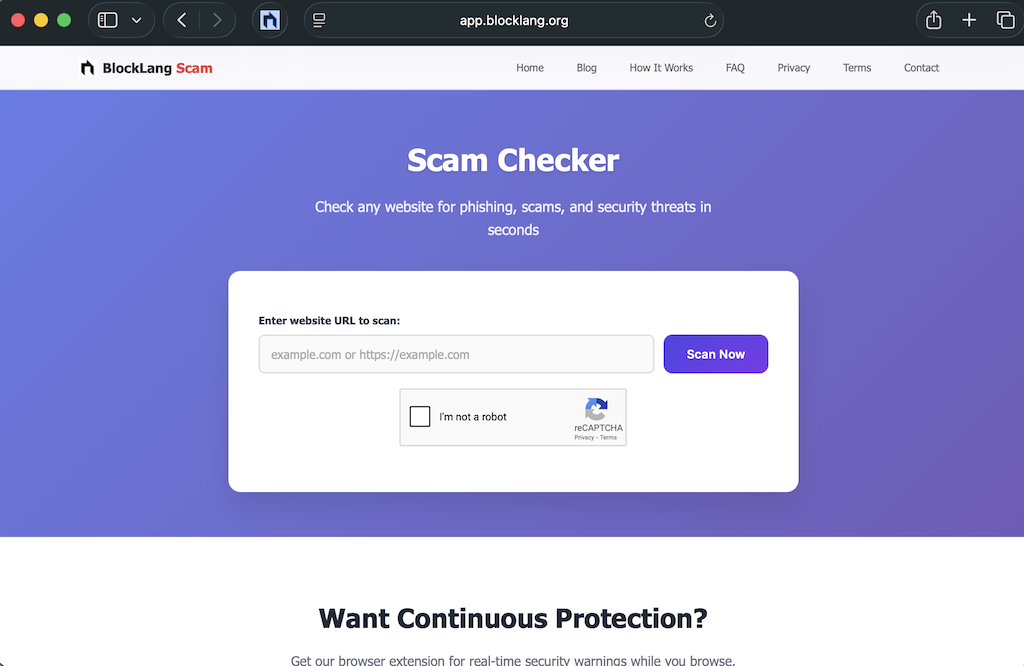This screenshot has width=1024, height=666.
Task: Click the app.blocklang.org address bar
Action: tap(514, 20)
